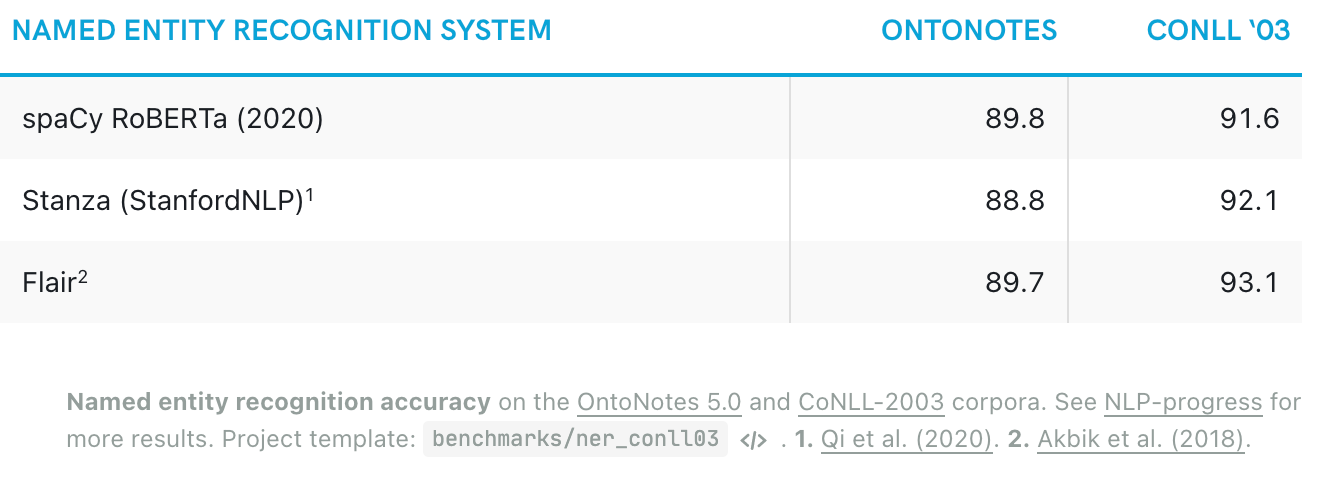Viewport: 1322px width, 484px height.
Task: Click the CONLL '03 column header
Action: 1219,30
